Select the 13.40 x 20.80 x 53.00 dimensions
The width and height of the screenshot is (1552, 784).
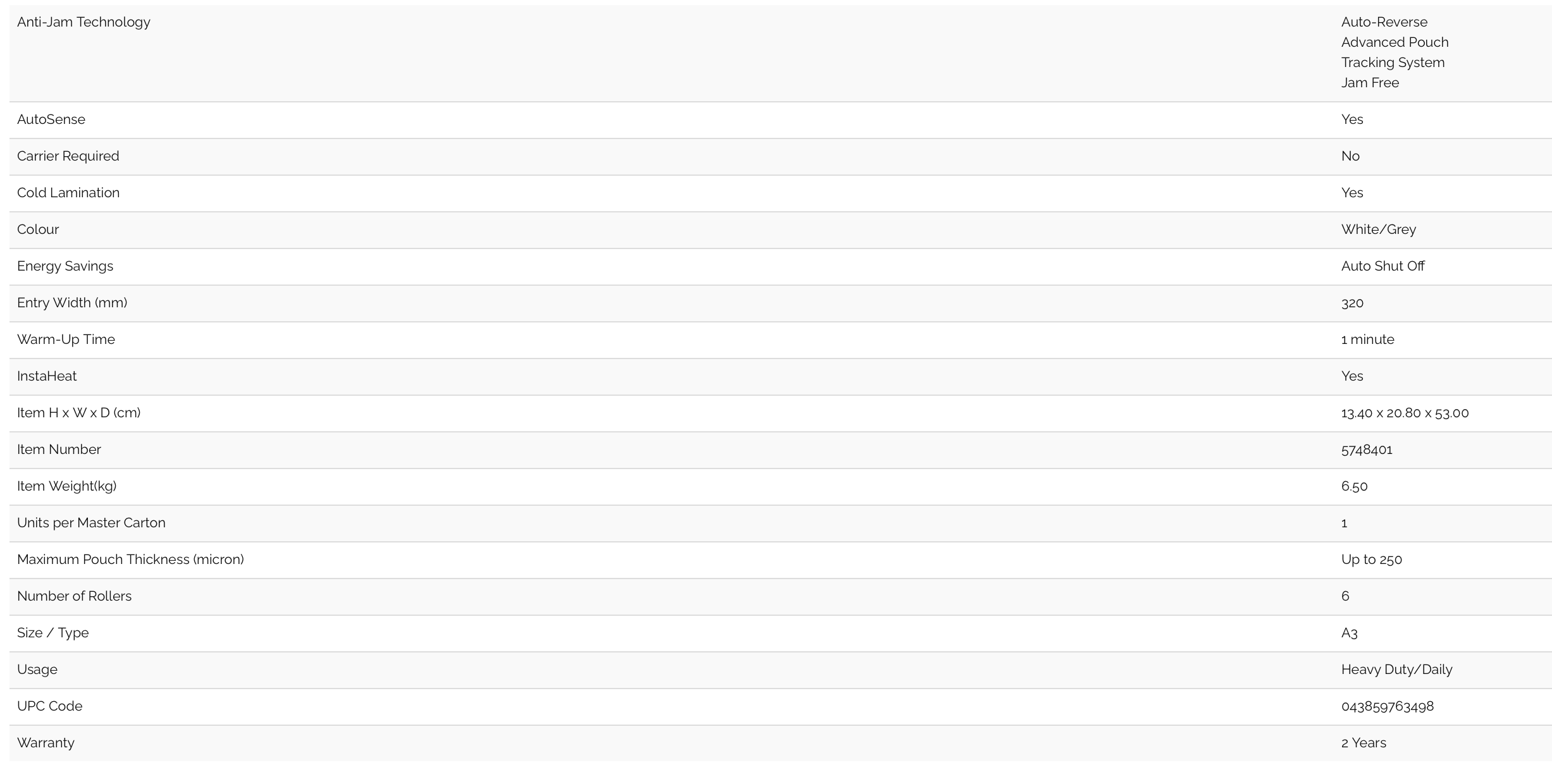coord(1405,413)
